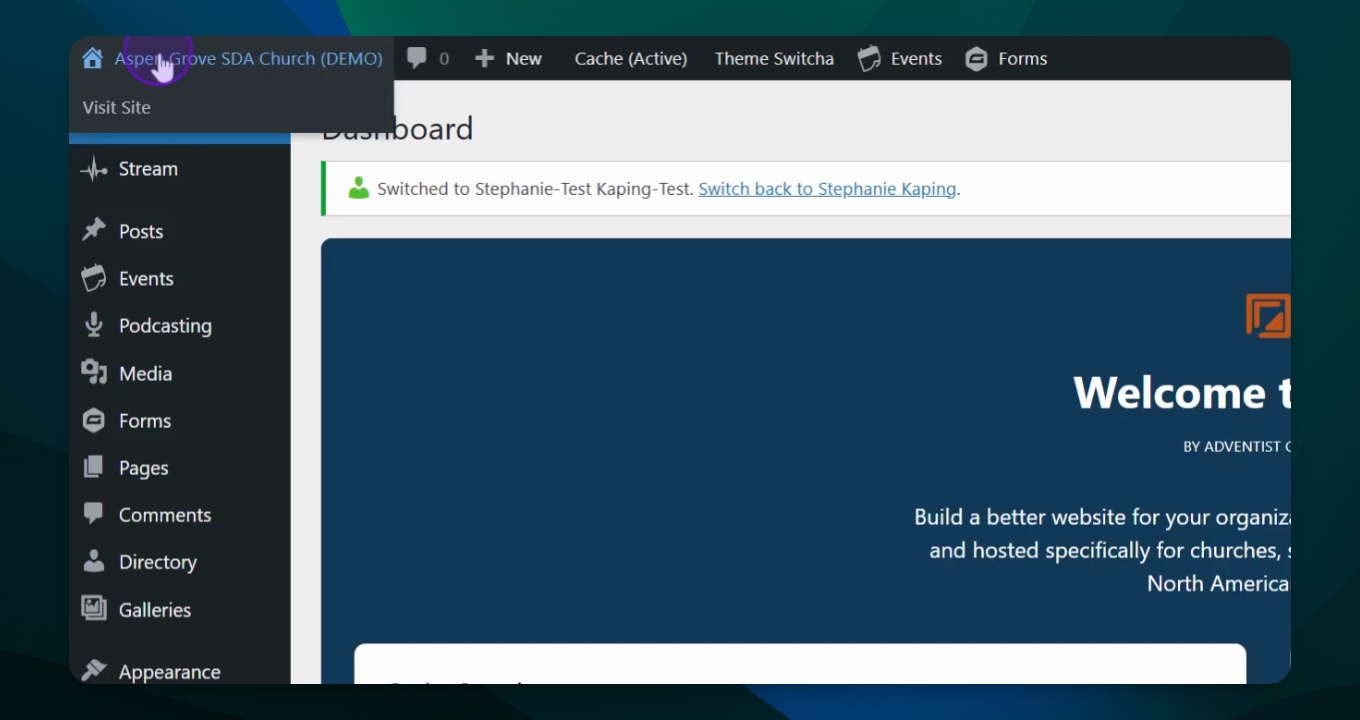Open the Pages section
This screenshot has width=1360, height=720.
click(144, 467)
